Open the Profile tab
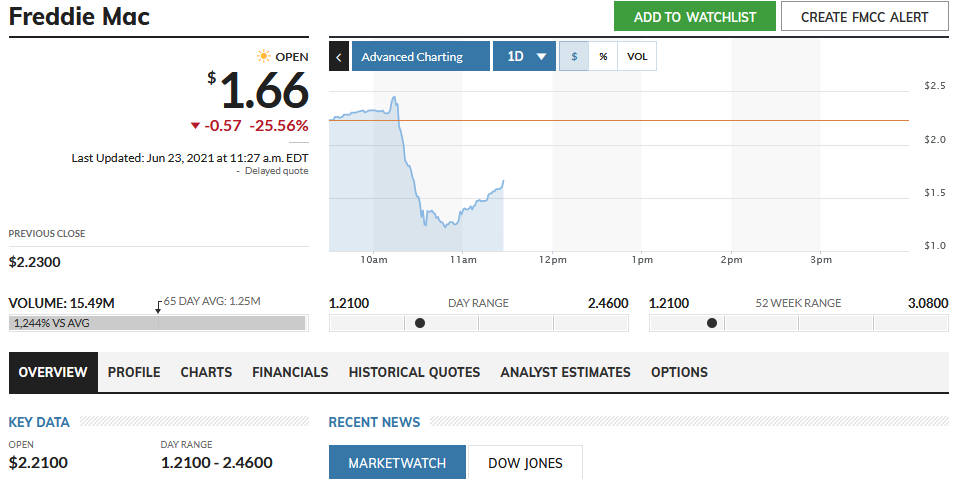The height and width of the screenshot is (479, 957). pos(134,372)
